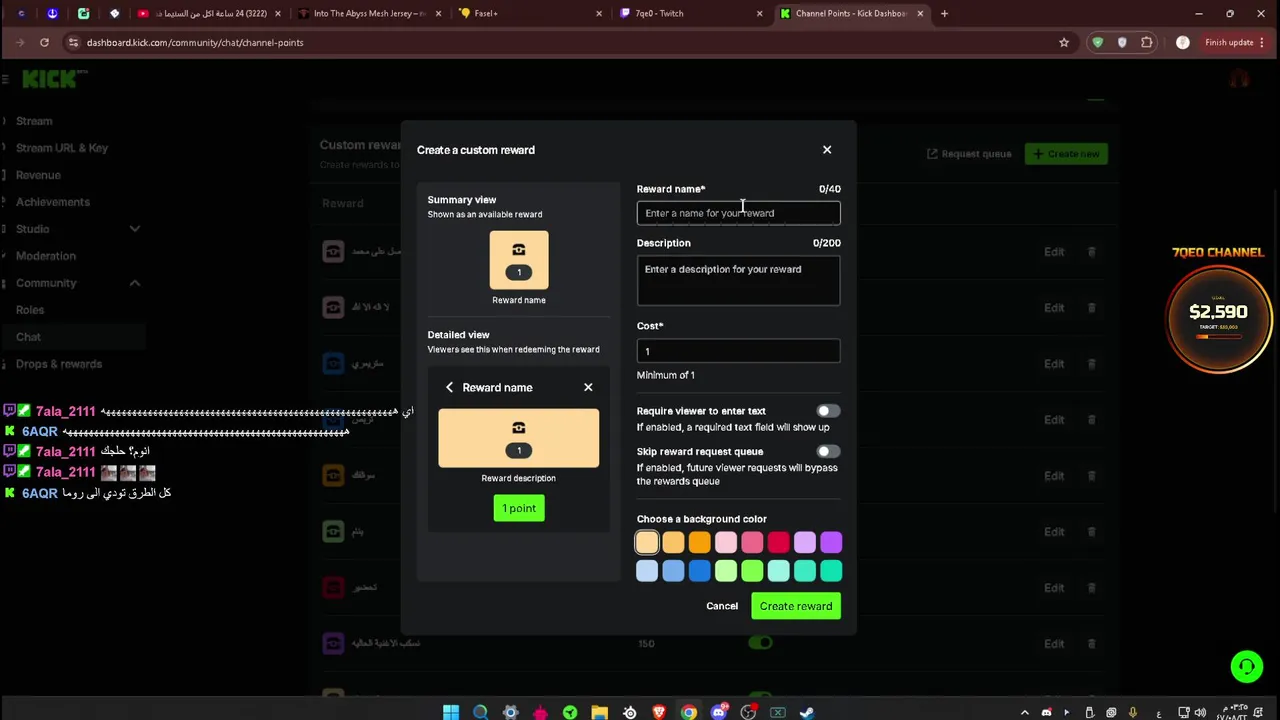Viewport: 1280px width, 720px height.
Task: Click the Edit link in the first reward row
Action: [1054, 252]
